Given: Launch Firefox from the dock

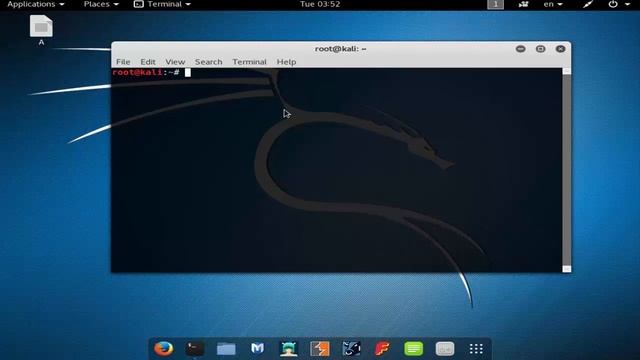Looking at the screenshot, I should (x=164, y=349).
